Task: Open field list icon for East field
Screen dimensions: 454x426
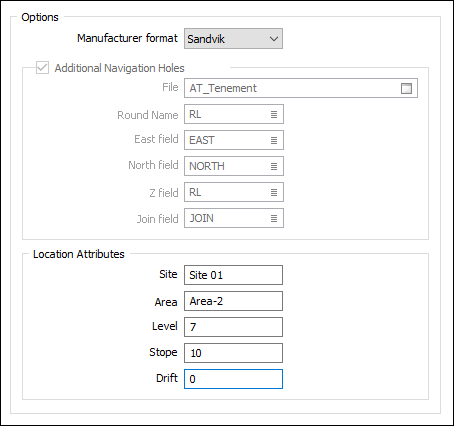Action: point(274,140)
